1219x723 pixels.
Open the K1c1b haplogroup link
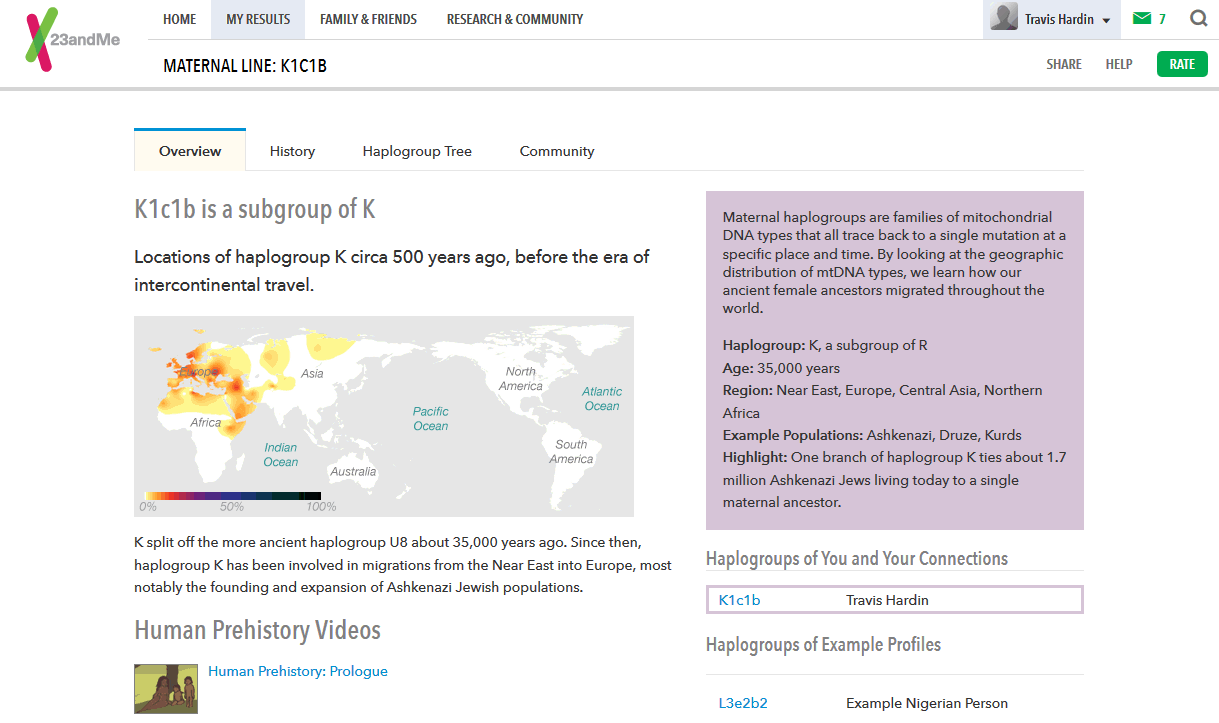tap(739, 600)
